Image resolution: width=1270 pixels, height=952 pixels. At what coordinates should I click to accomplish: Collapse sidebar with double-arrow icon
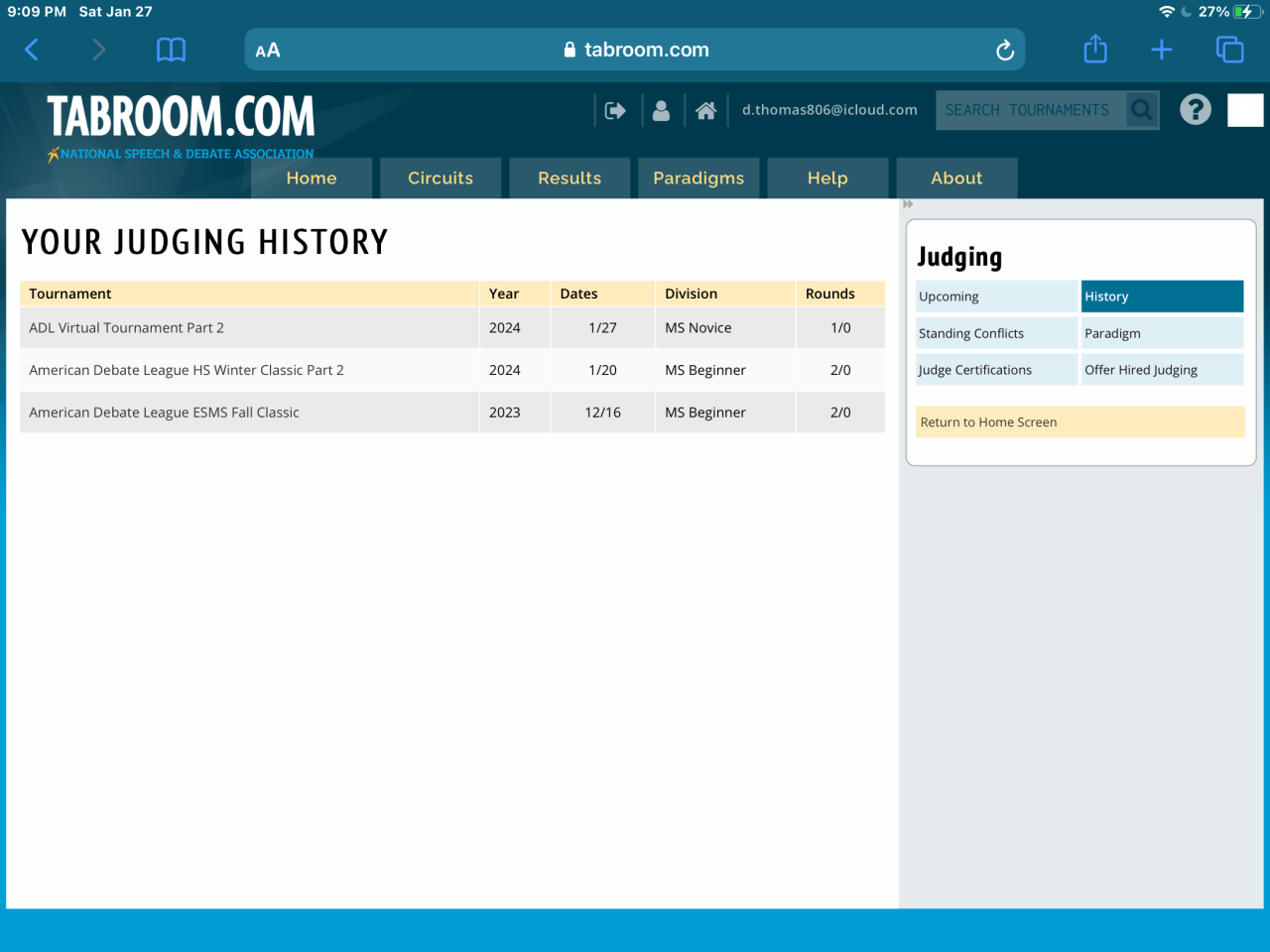tap(908, 204)
